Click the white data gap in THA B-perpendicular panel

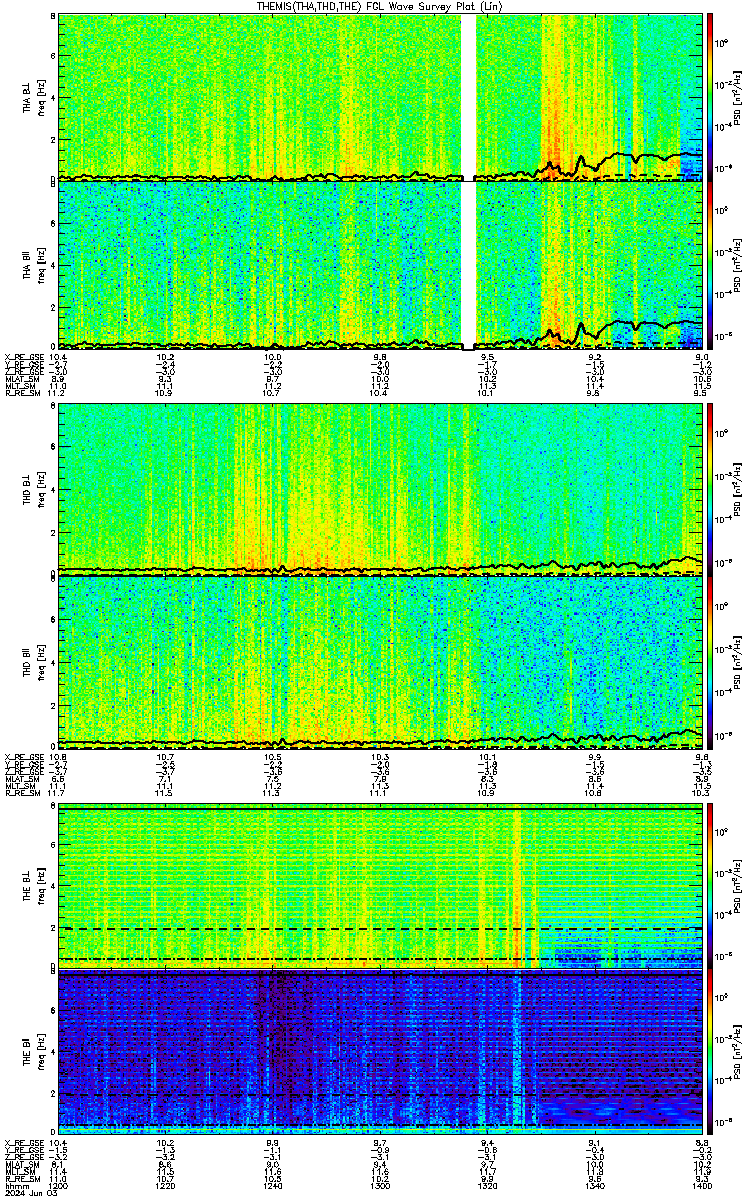(x=468, y=96)
